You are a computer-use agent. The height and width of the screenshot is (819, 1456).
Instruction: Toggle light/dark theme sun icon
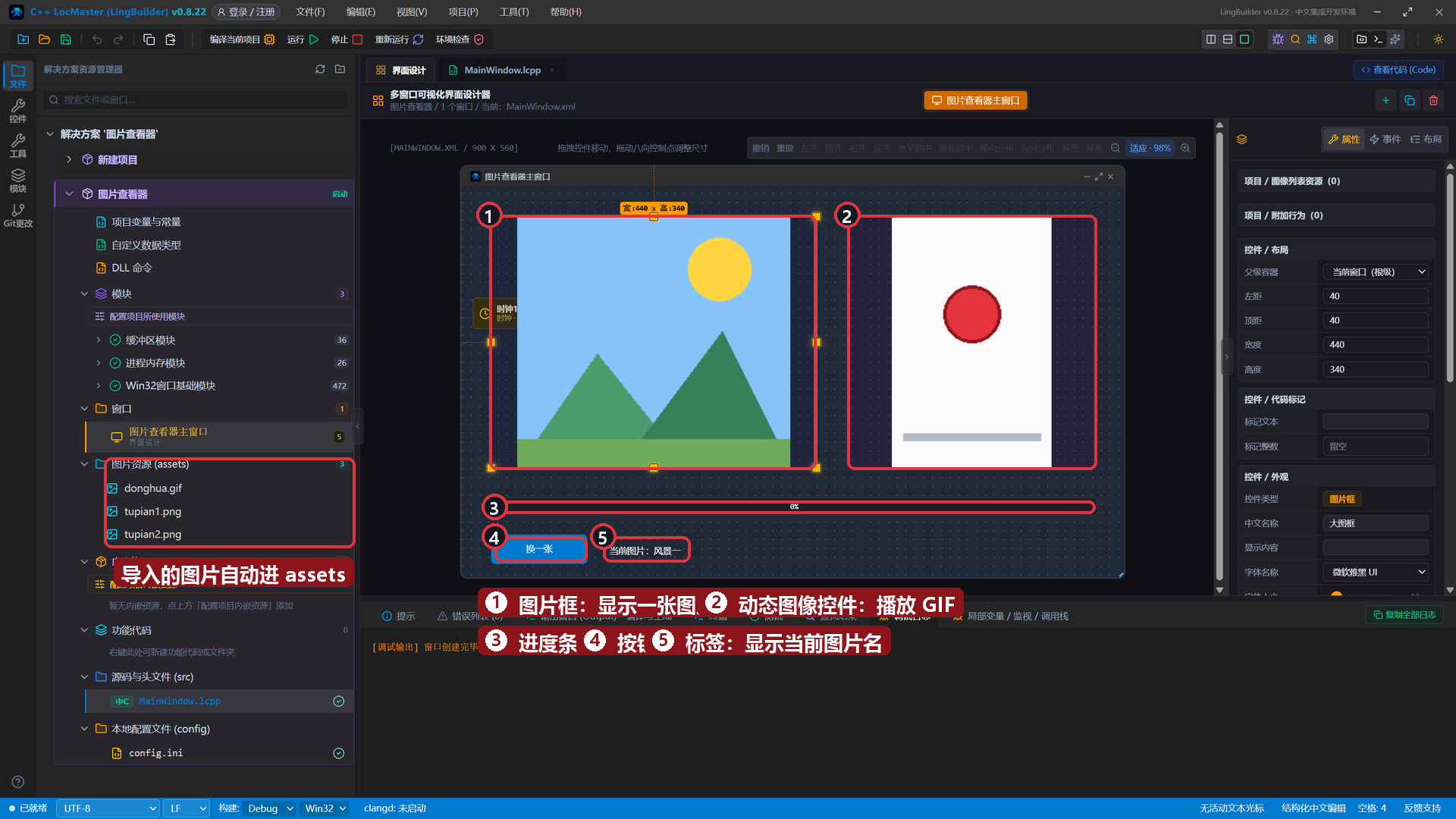[x=1438, y=39]
